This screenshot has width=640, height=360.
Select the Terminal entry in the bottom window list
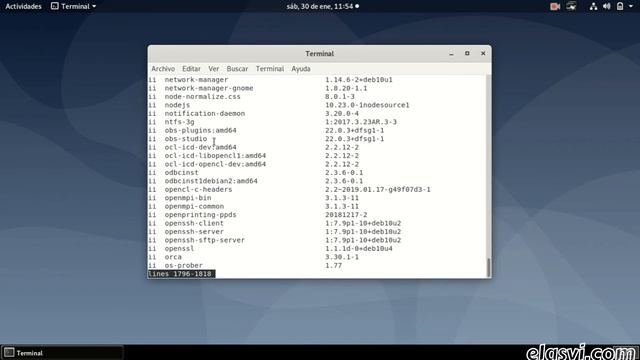[62, 353]
